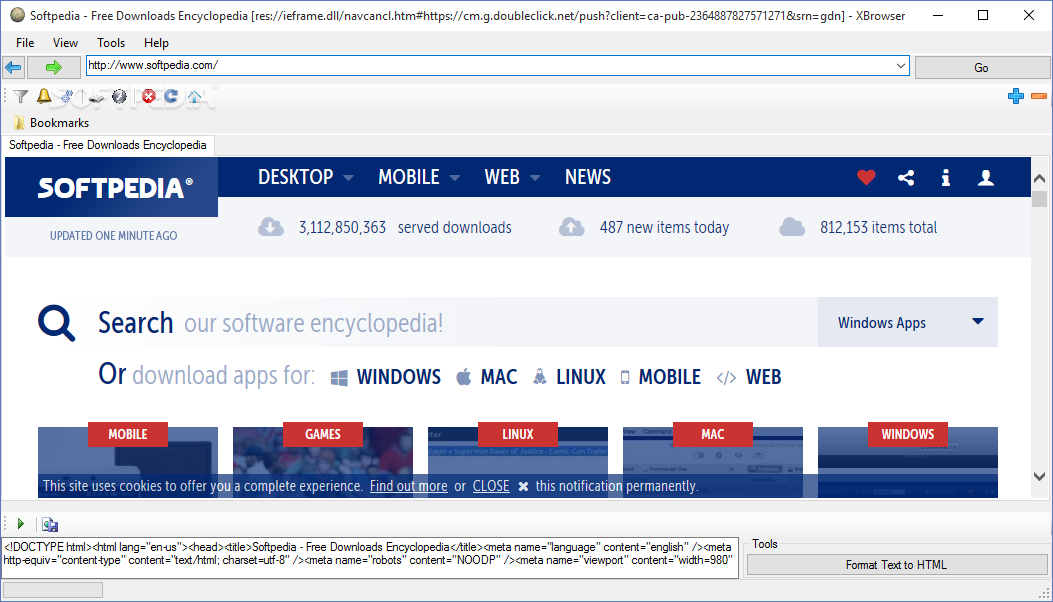Click the X icon in cookie notification
This screenshot has width=1053, height=602.
tap(523, 486)
